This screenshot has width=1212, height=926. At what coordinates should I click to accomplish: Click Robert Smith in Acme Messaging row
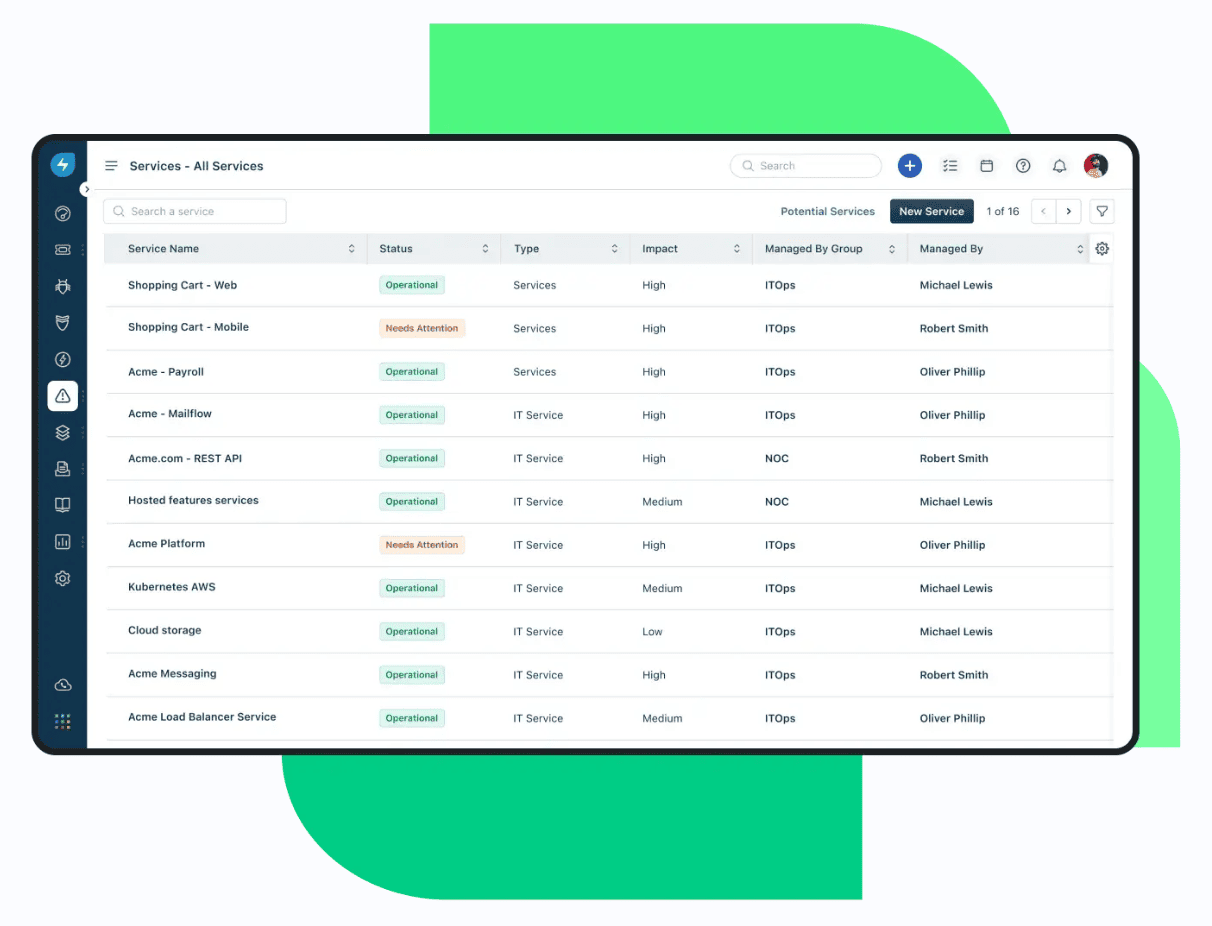[954, 675]
